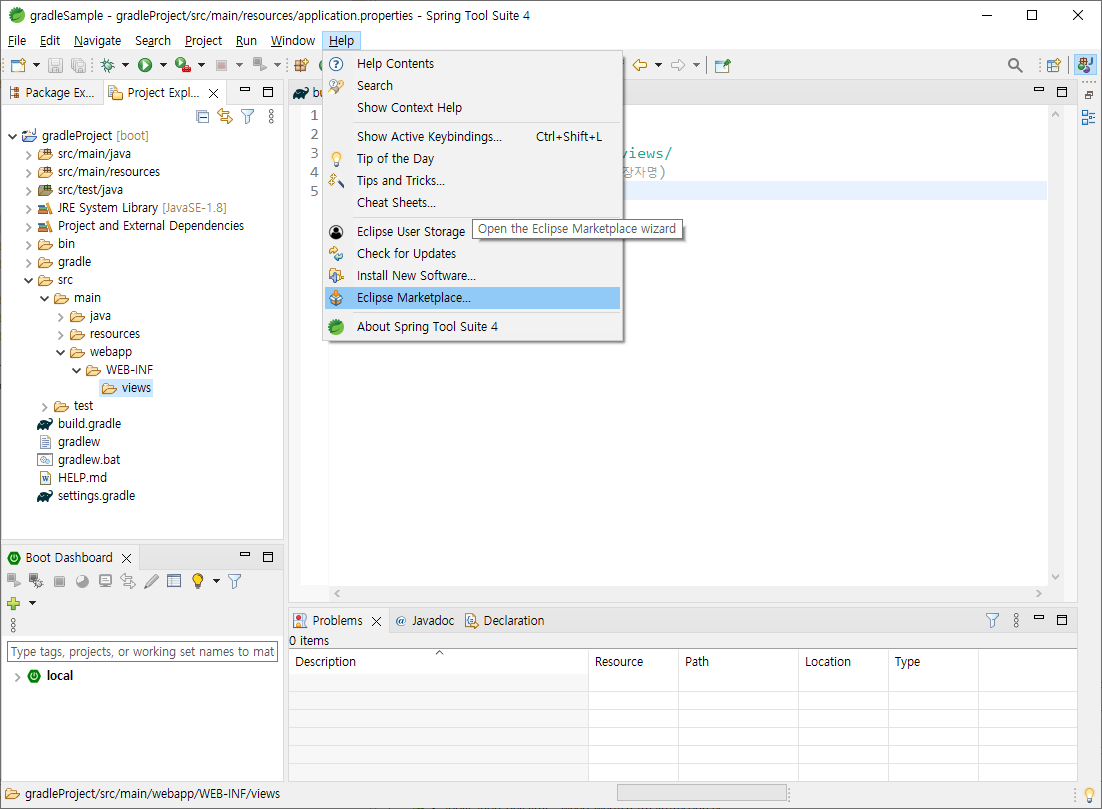This screenshot has height=809, width=1102.
Task: Click the Problems view filter icon
Action: (992, 621)
